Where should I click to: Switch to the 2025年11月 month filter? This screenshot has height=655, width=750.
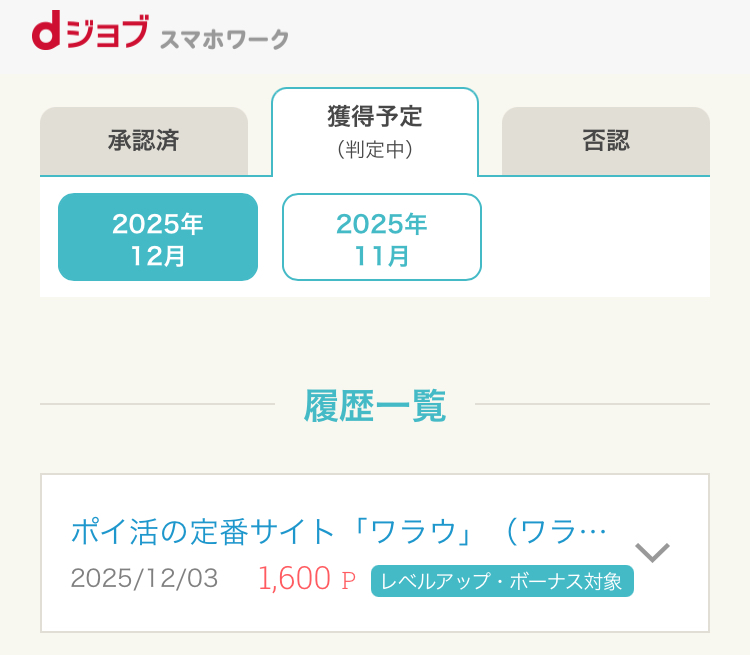pos(382,238)
